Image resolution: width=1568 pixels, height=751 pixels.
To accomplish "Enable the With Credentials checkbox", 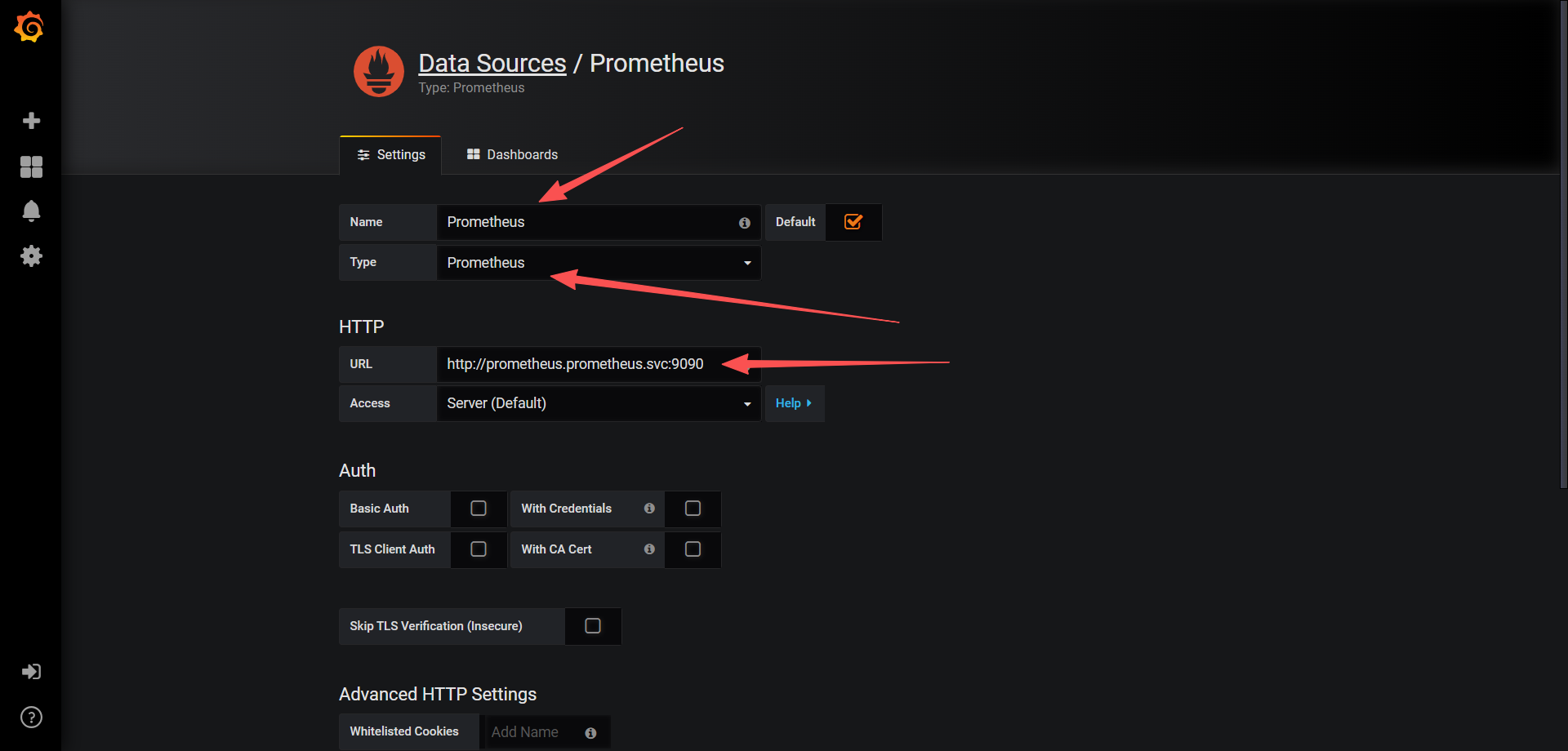I will click(693, 509).
